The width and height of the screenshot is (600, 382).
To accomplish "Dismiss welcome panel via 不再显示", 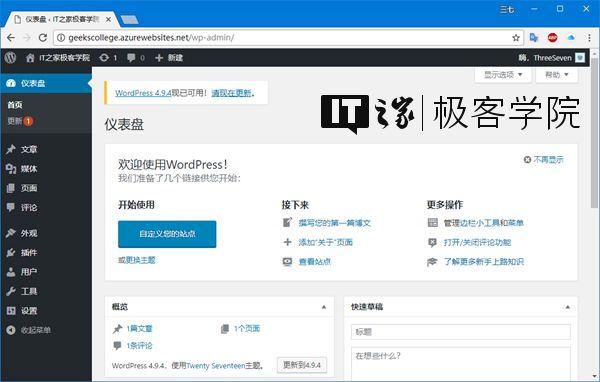I will click(x=544, y=160).
